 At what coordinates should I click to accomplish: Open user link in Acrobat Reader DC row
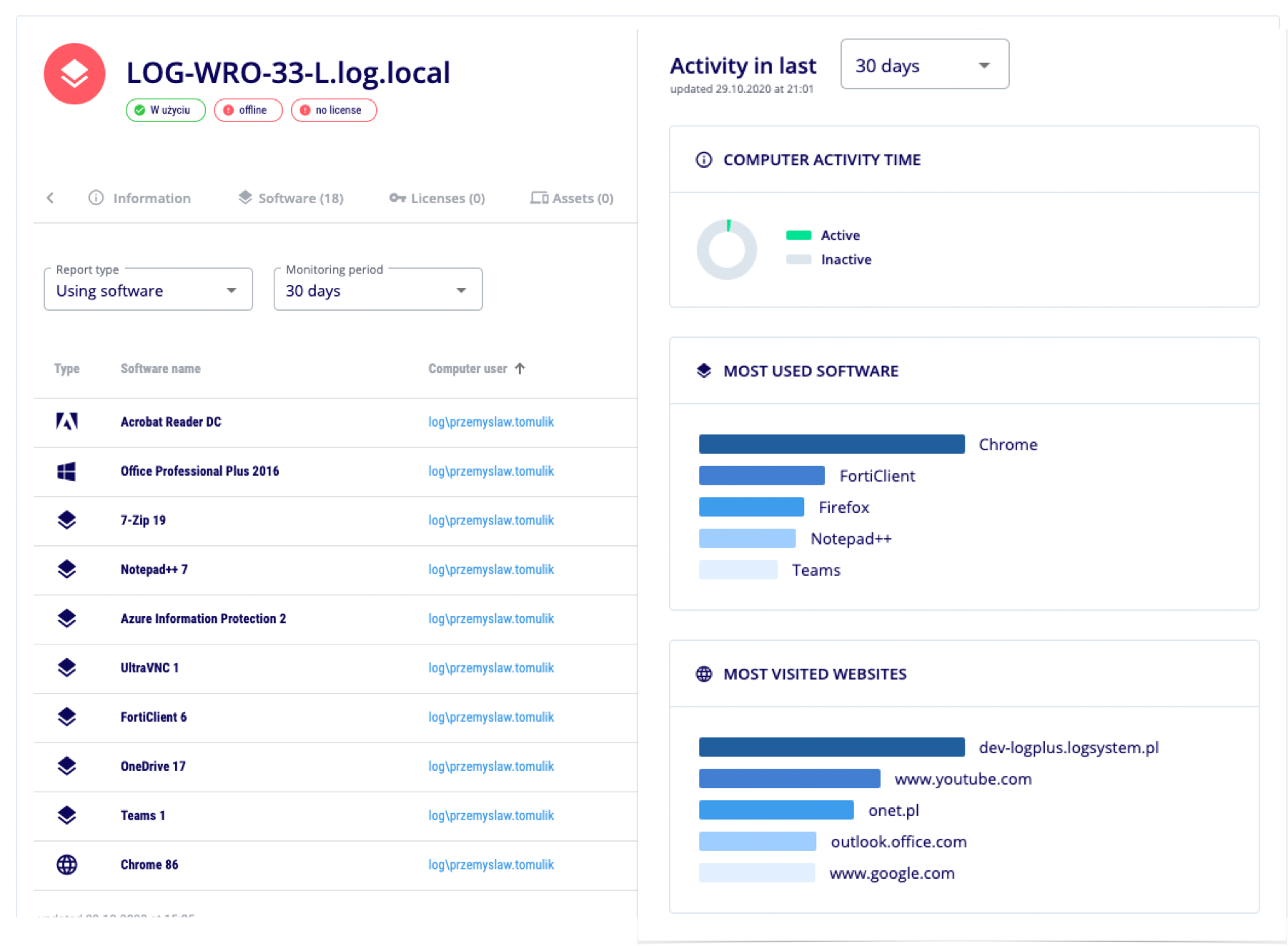(x=491, y=422)
